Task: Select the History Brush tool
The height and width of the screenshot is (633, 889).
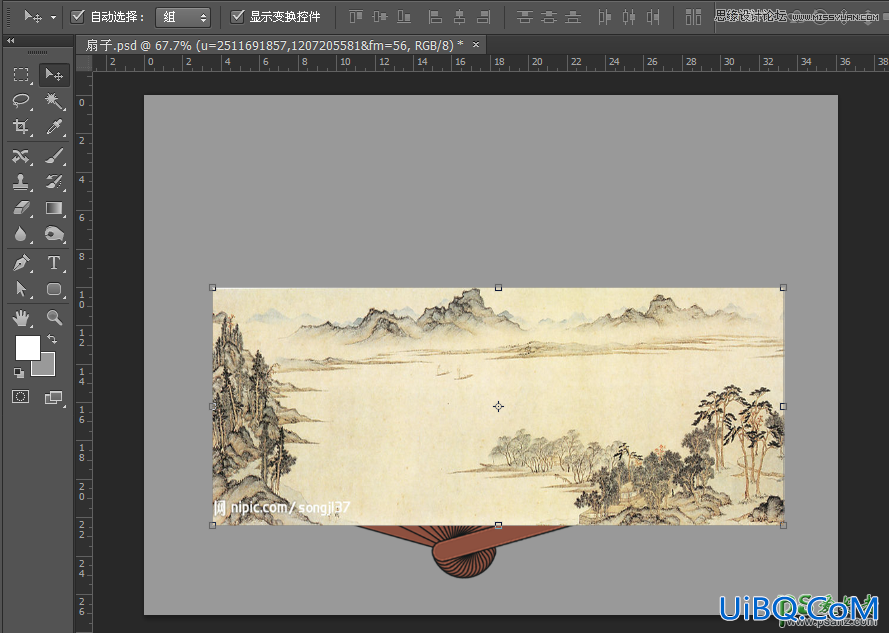Action: (54, 182)
